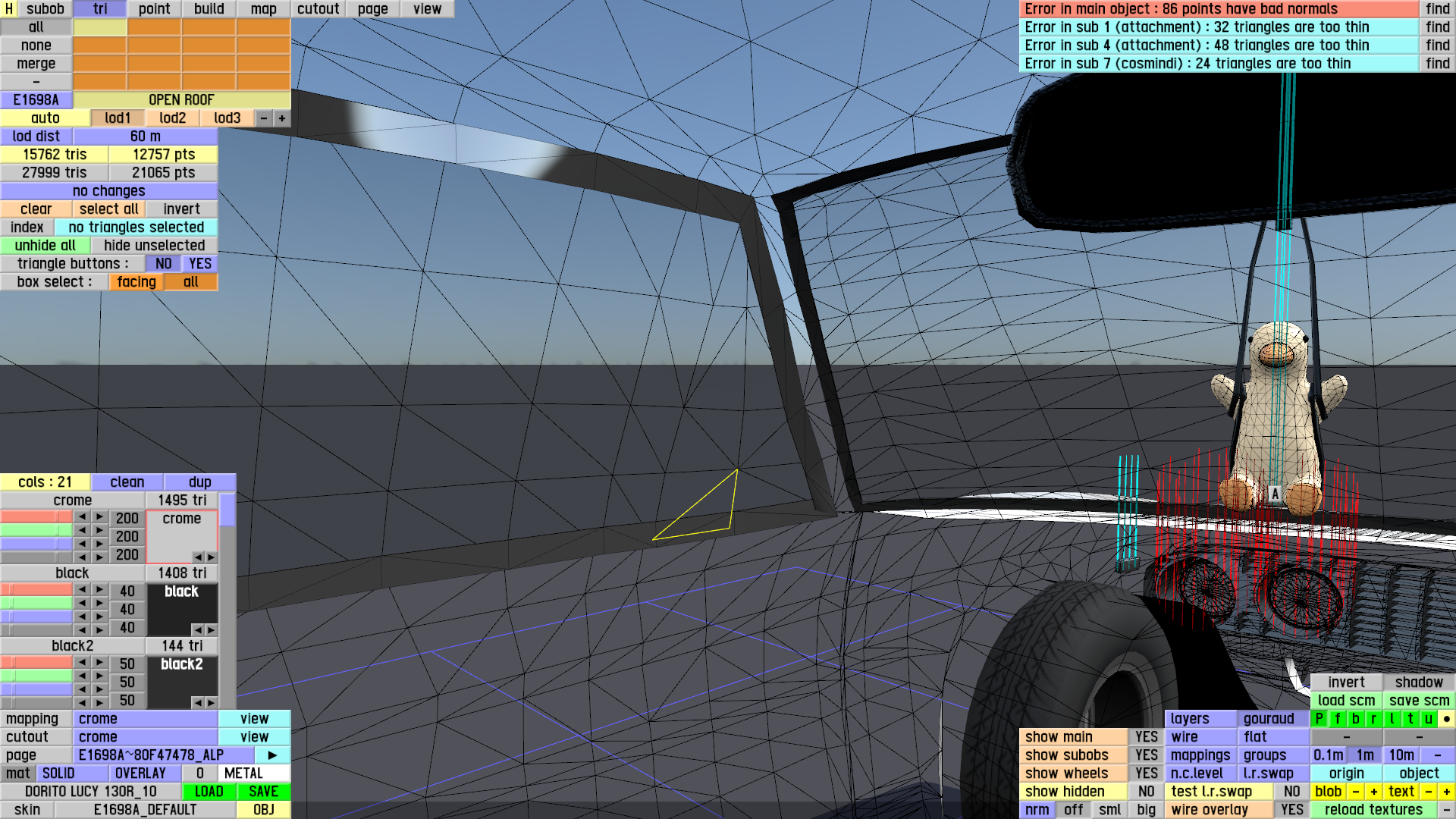Click the blob plus button
The height and width of the screenshot is (819, 1456).
(x=1373, y=792)
